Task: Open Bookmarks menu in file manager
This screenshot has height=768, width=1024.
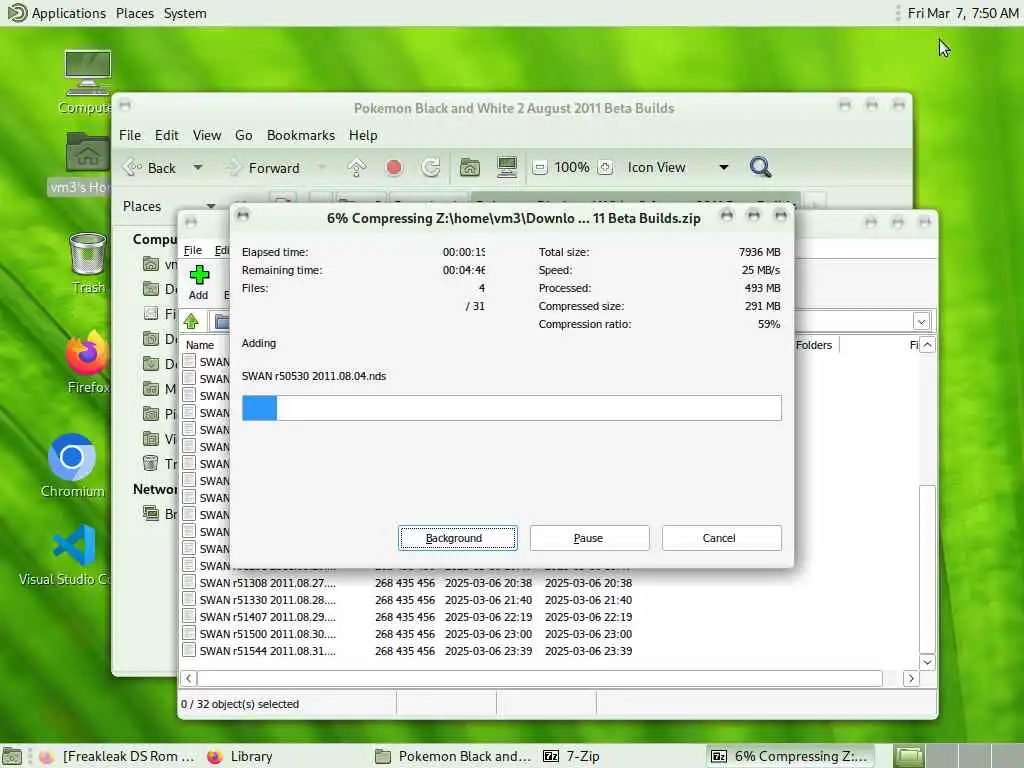Action: (x=300, y=135)
